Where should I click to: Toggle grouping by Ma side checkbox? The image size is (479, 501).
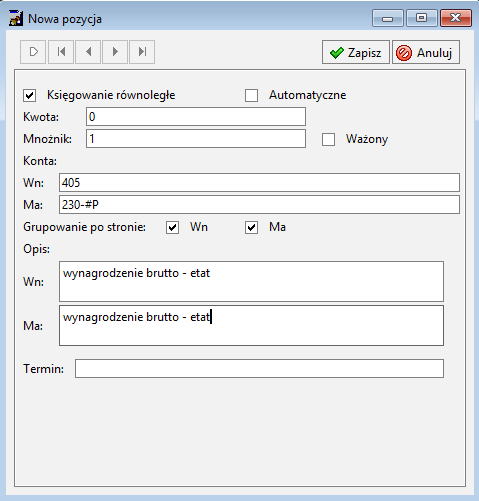(251, 228)
